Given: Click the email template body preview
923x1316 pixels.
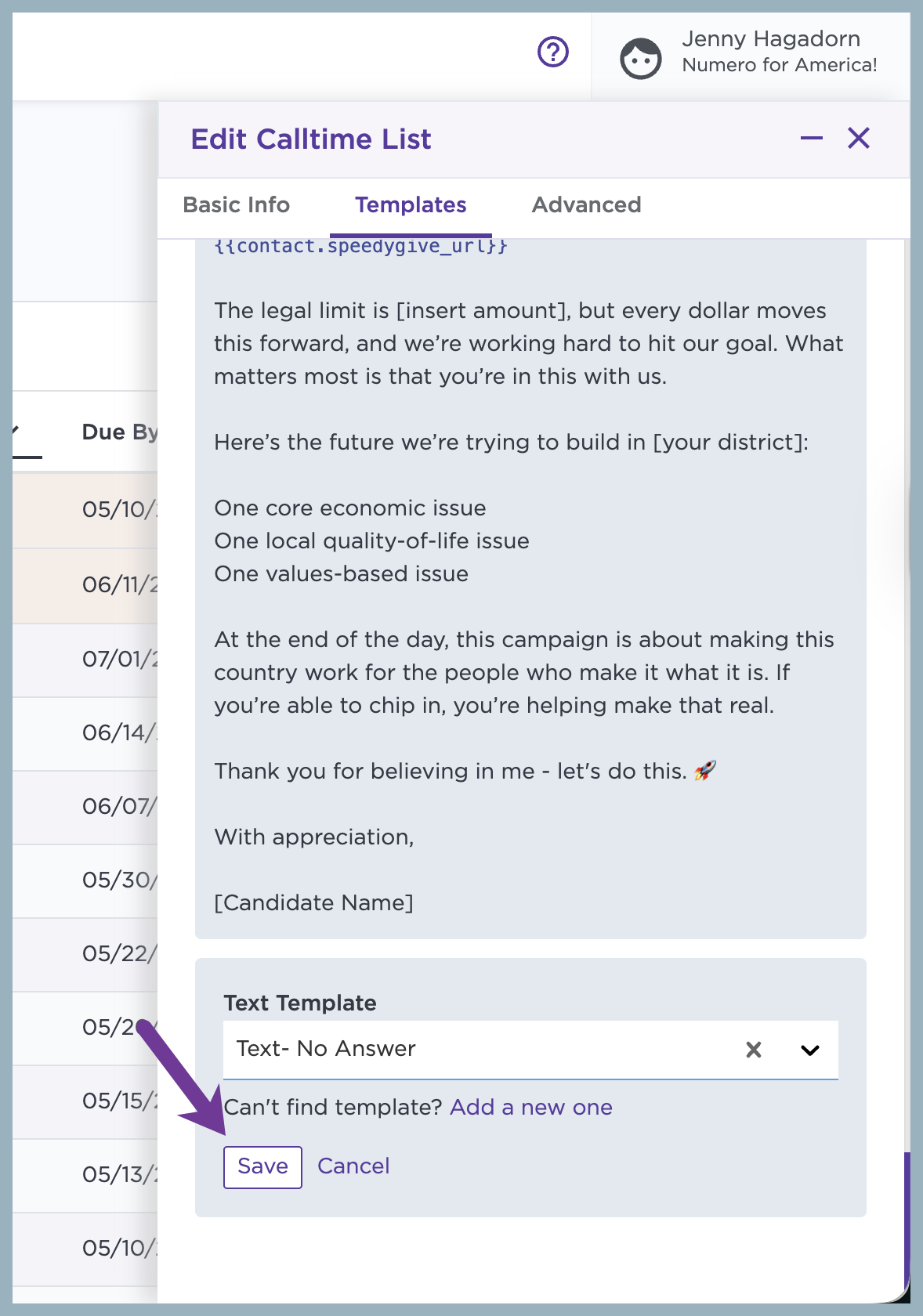Looking at the screenshot, I should 530,587.
